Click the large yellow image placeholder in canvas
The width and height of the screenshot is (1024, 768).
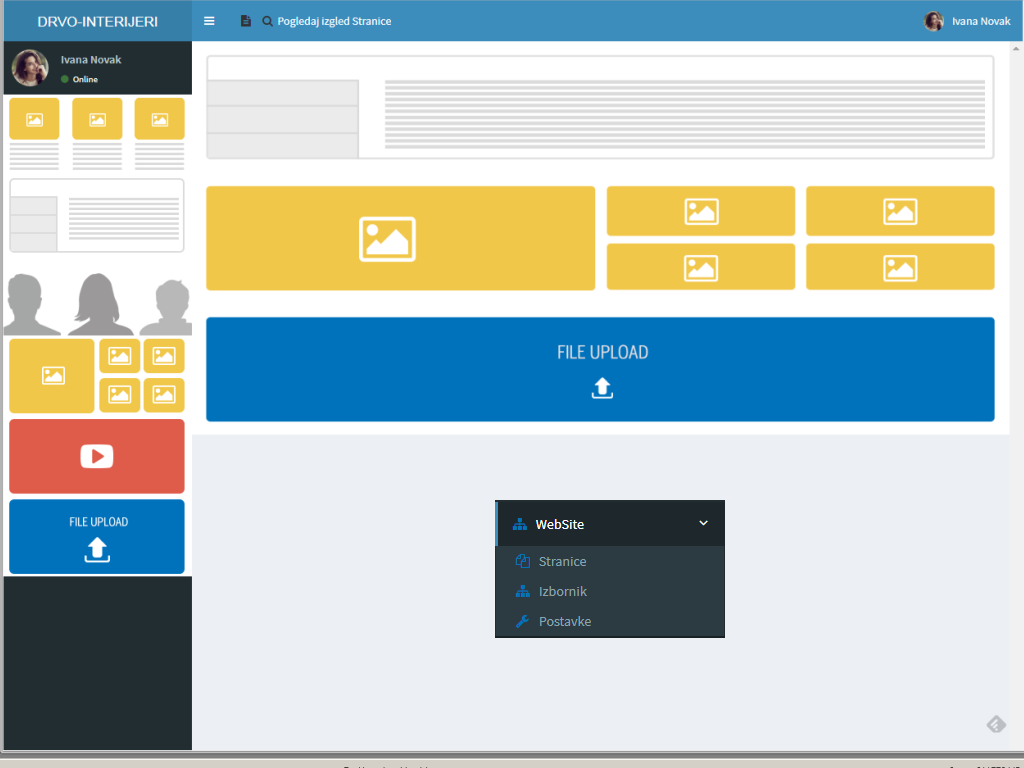[x=400, y=238]
